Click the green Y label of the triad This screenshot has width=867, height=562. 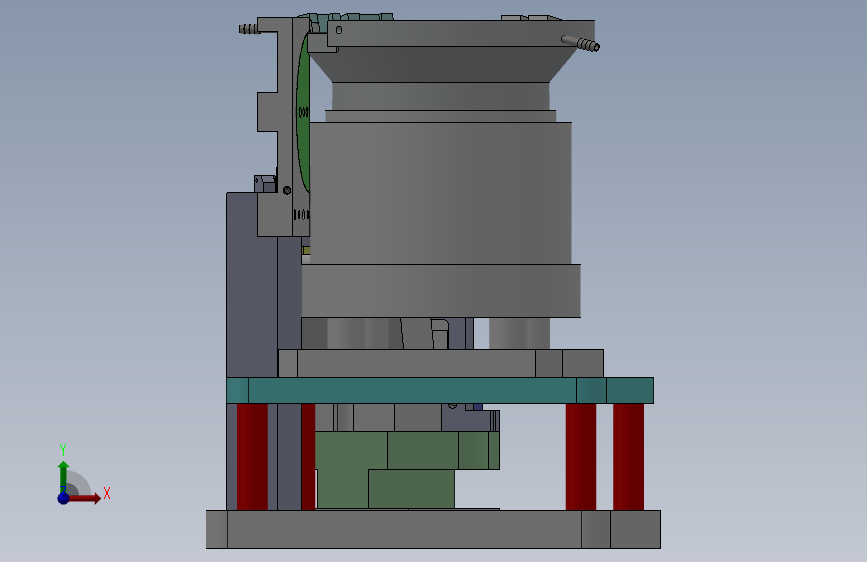63,450
